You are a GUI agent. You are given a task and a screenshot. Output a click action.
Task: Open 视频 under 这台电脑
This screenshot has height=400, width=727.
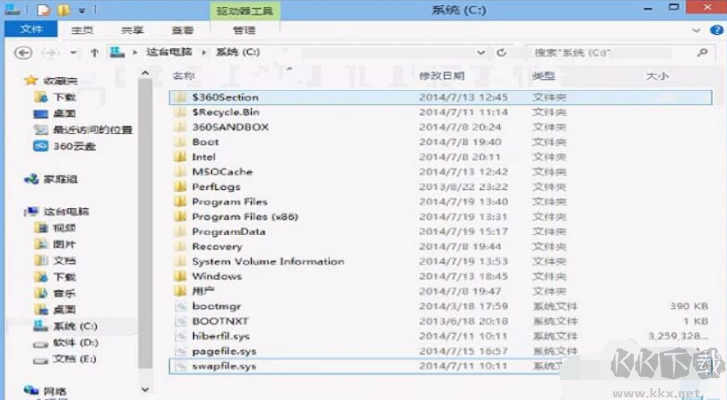[x=64, y=228]
